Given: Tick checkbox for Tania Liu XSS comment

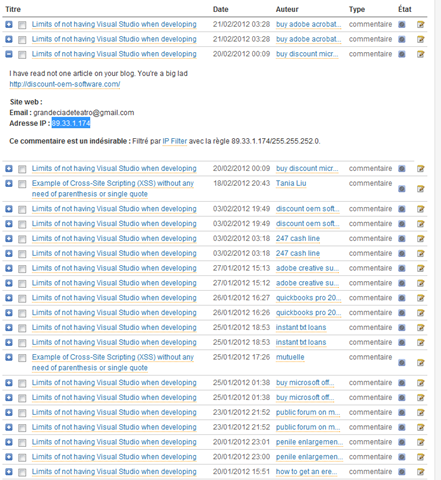Looking at the screenshot, I should [22, 184].
